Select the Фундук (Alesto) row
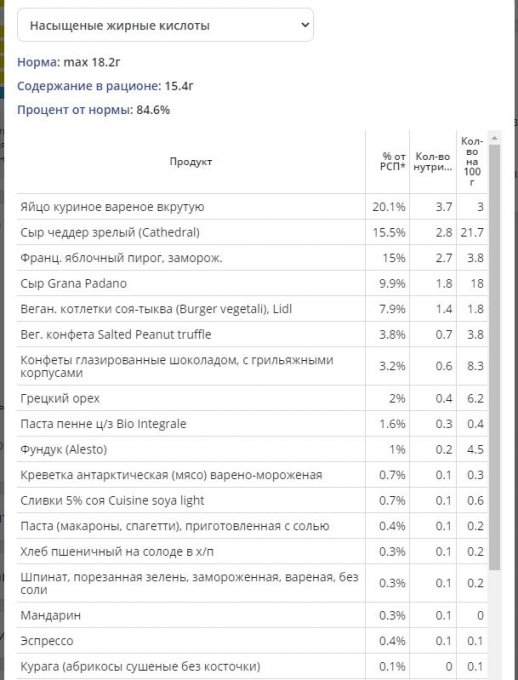The width and height of the screenshot is (518, 680). (252, 450)
